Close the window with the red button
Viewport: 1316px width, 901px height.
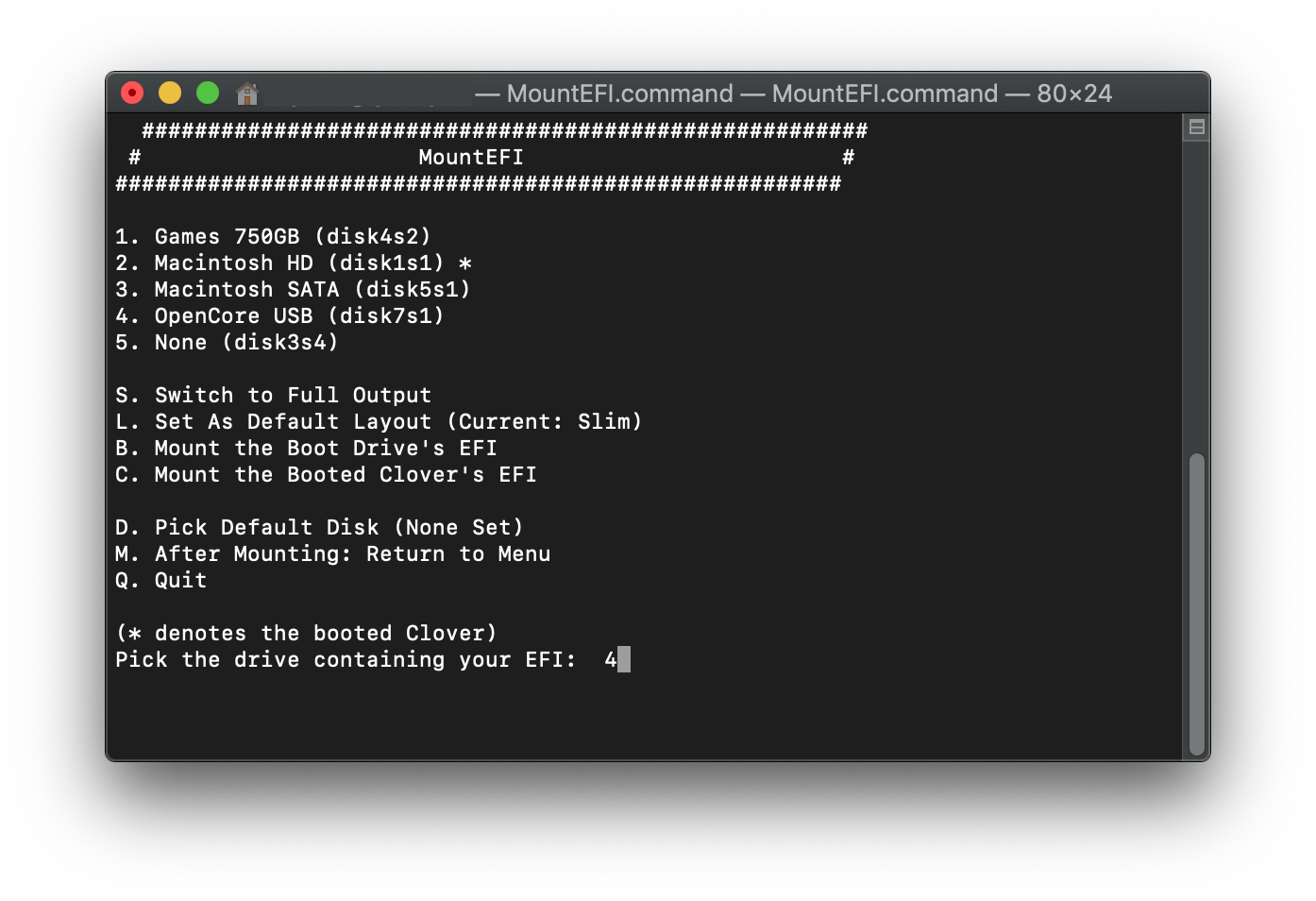(x=132, y=93)
